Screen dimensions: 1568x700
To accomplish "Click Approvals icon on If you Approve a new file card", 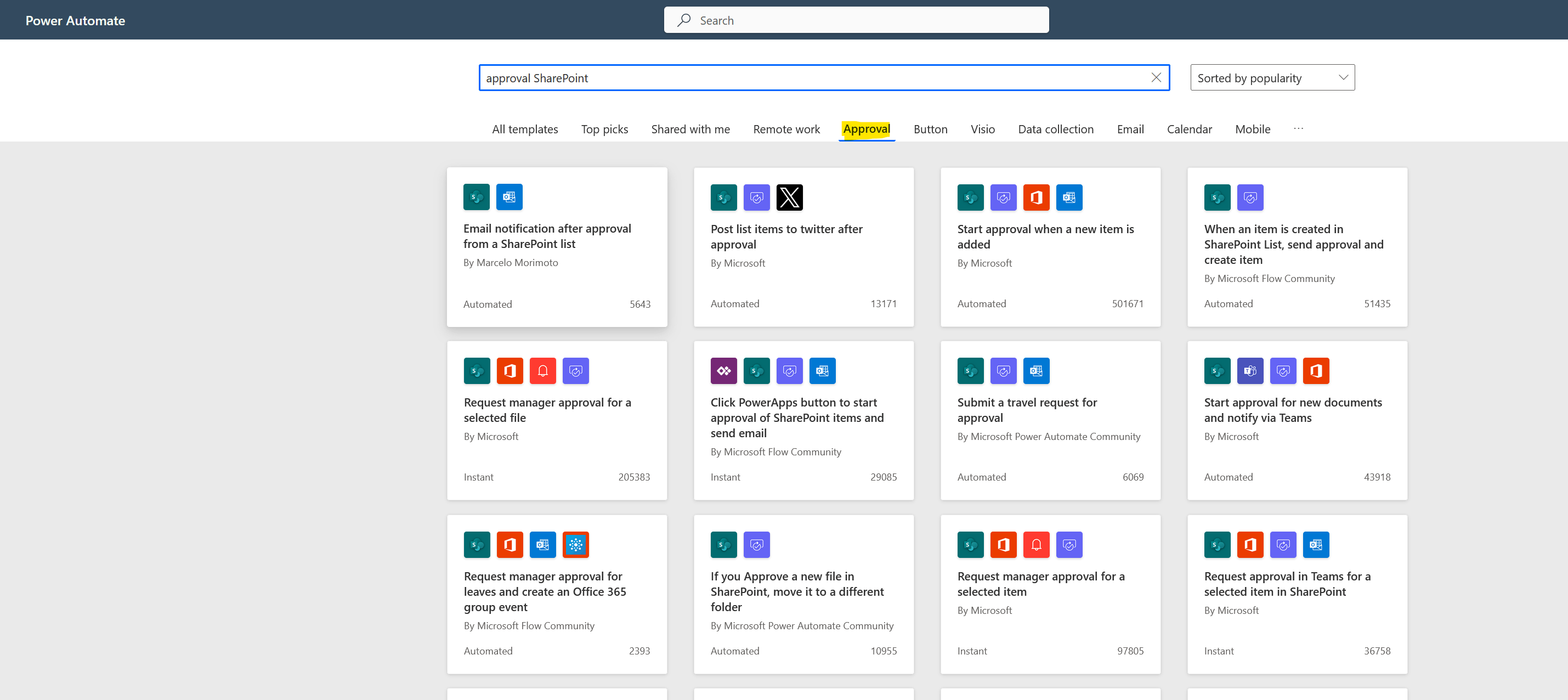I will (x=757, y=545).
